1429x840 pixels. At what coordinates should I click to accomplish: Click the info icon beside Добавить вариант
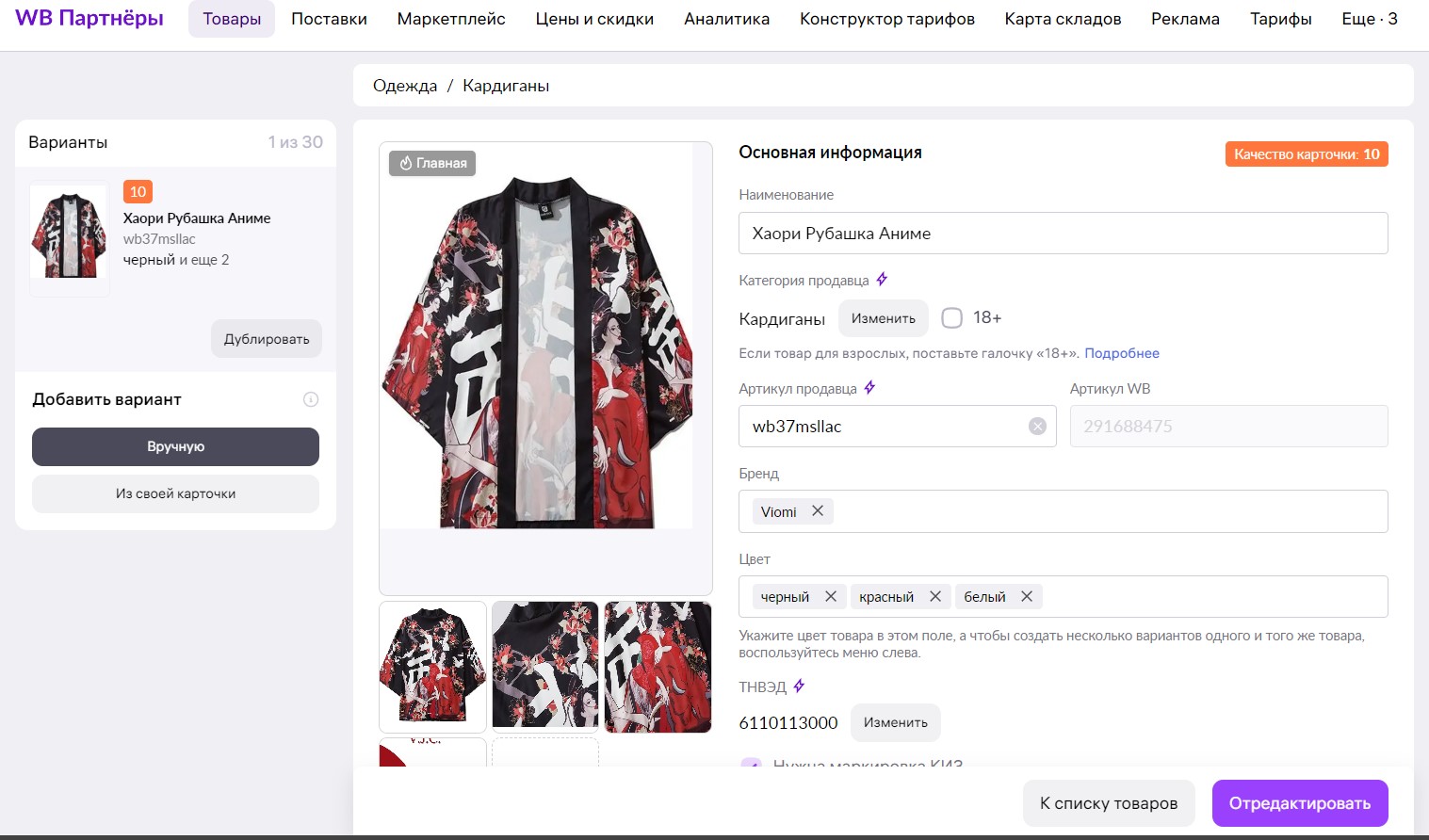[311, 399]
